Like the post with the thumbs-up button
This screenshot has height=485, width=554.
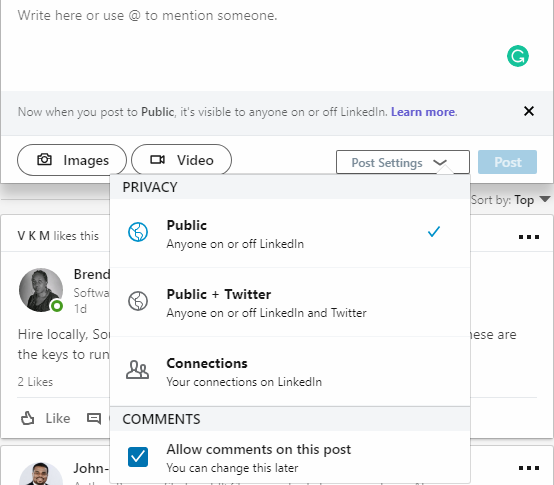(x=45, y=418)
